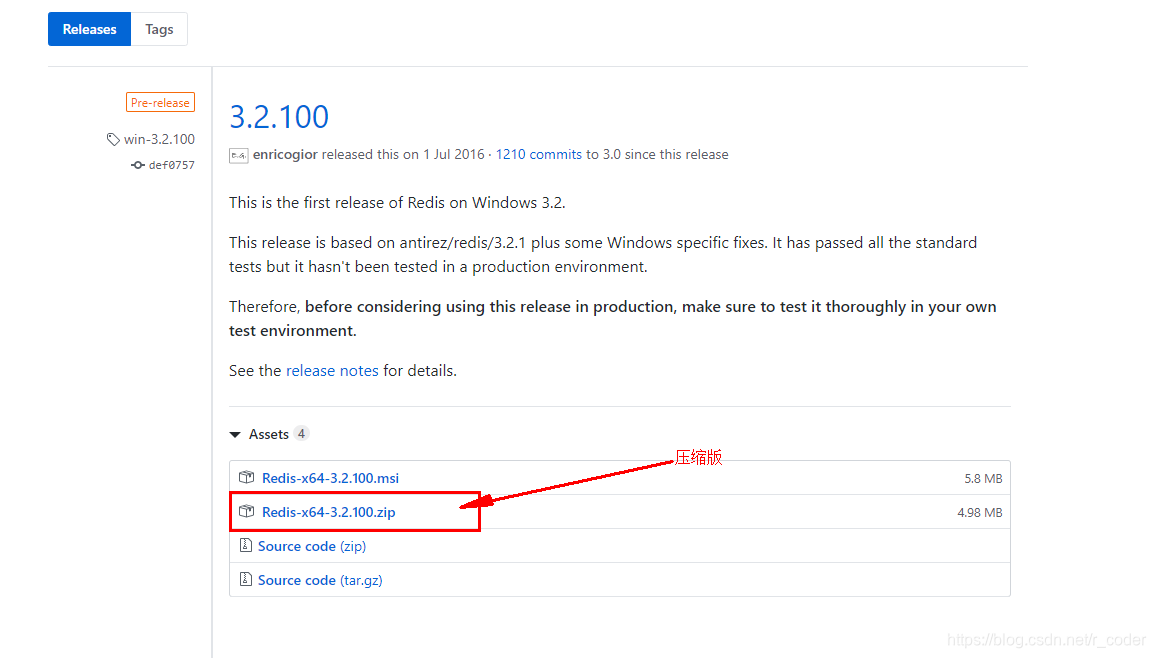The width and height of the screenshot is (1156, 658).
Task: Open the 3.2.100 release title
Action: tap(279, 116)
